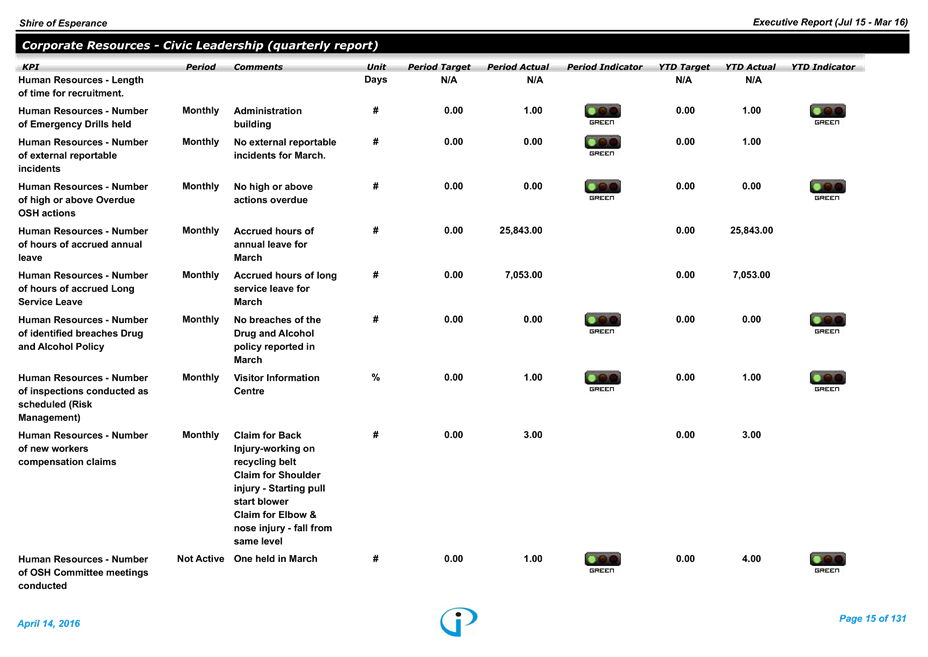Click the 'Period Indicator' column header

coord(604,67)
